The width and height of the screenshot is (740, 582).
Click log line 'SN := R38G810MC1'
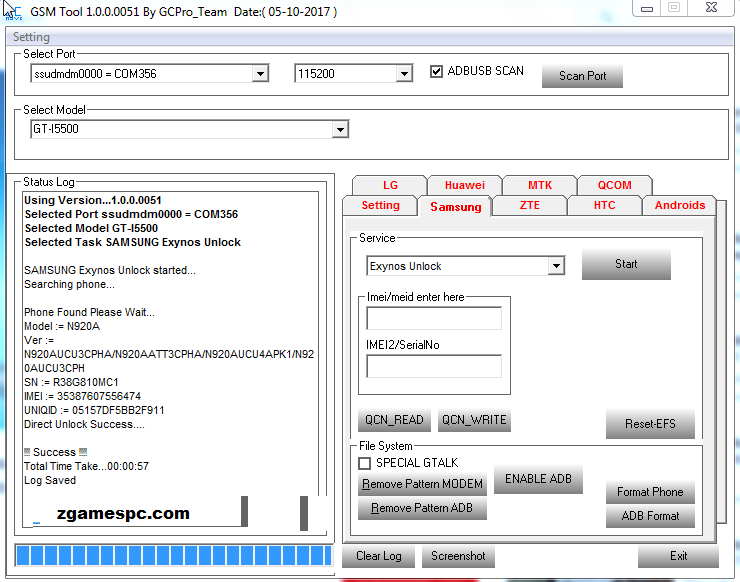tap(71, 382)
